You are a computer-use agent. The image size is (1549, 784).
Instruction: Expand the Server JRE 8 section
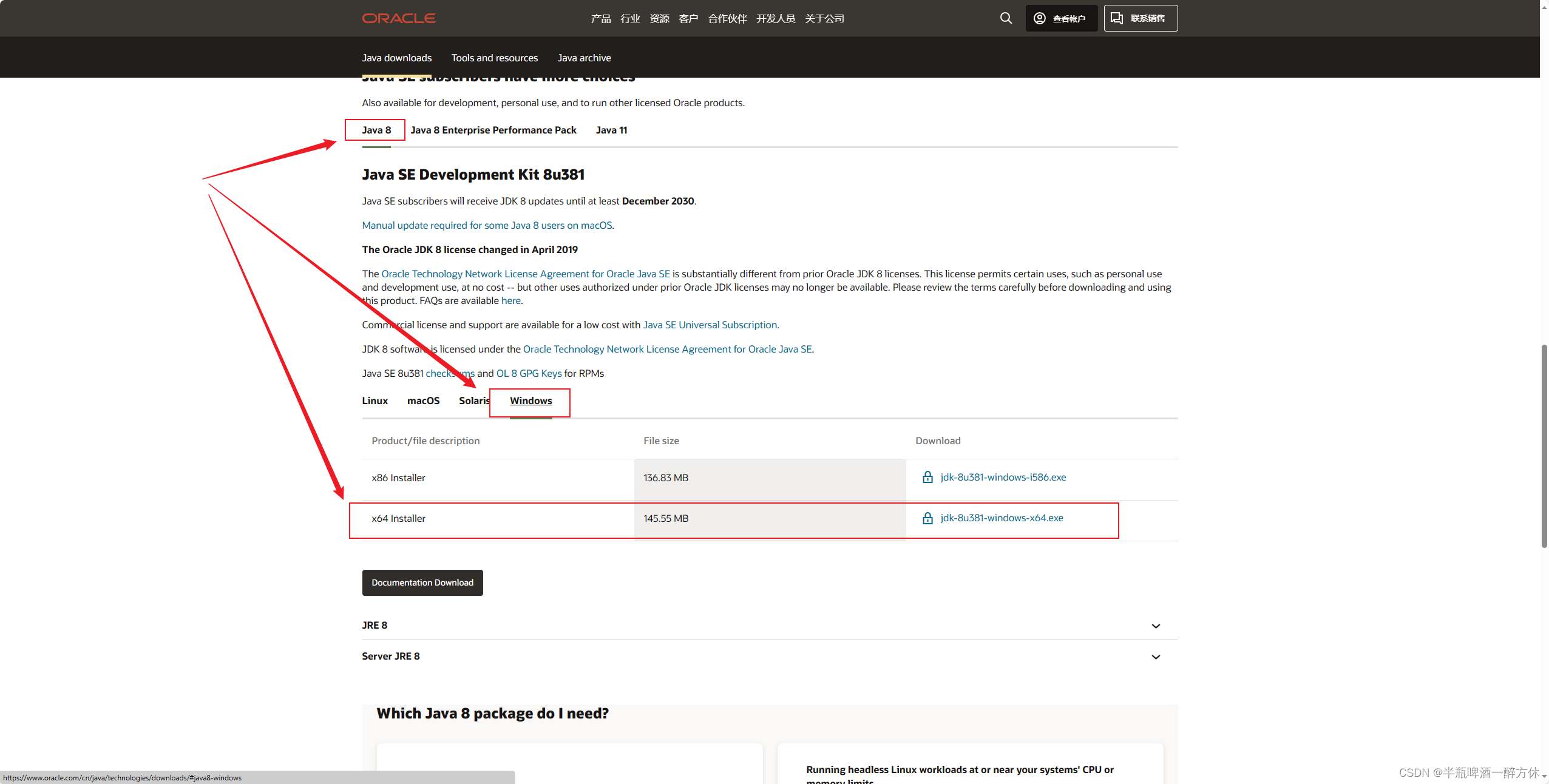pos(1156,657)
